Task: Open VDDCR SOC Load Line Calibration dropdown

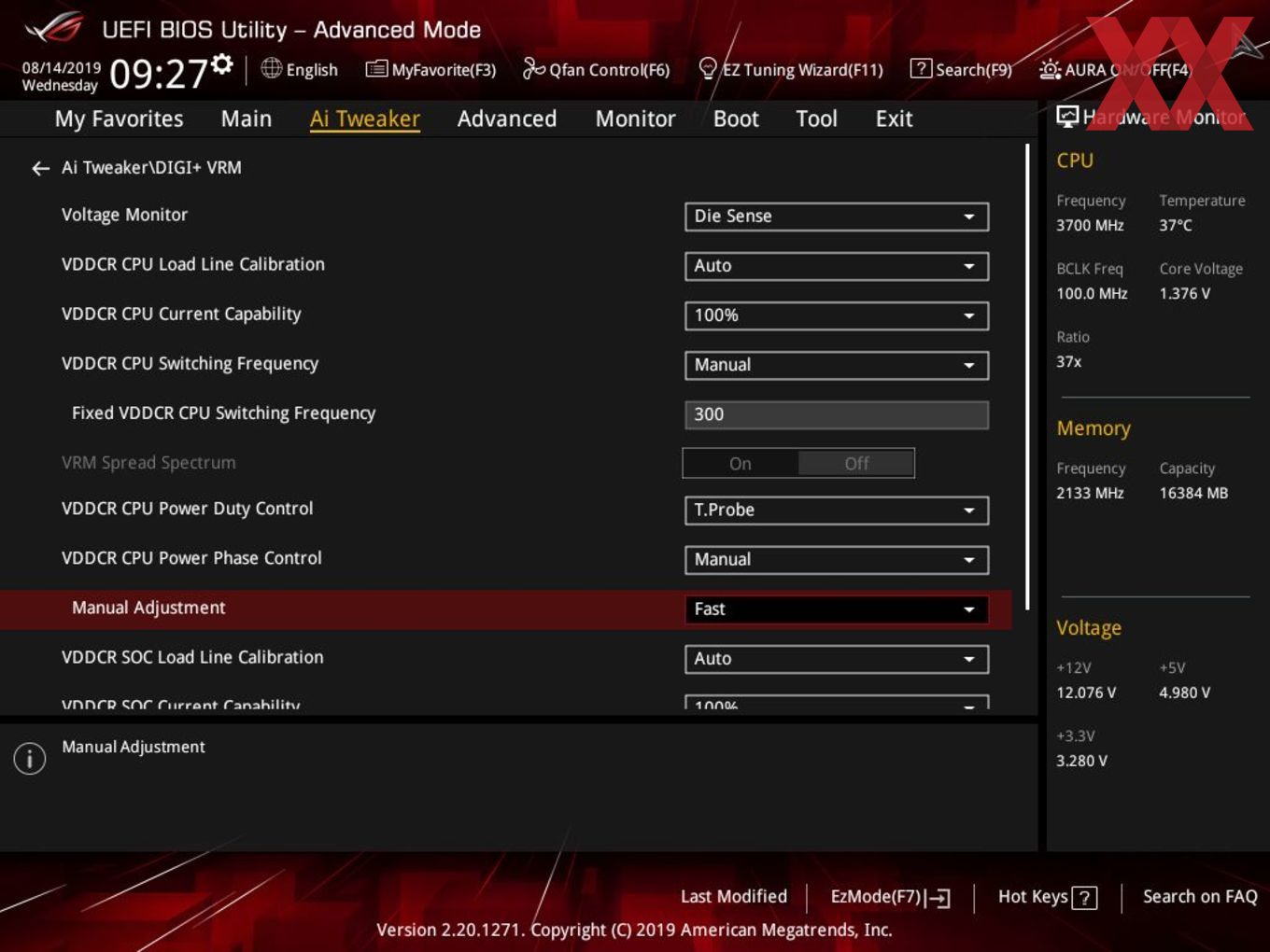Action: pyautogui.click(x=836, y=659)
